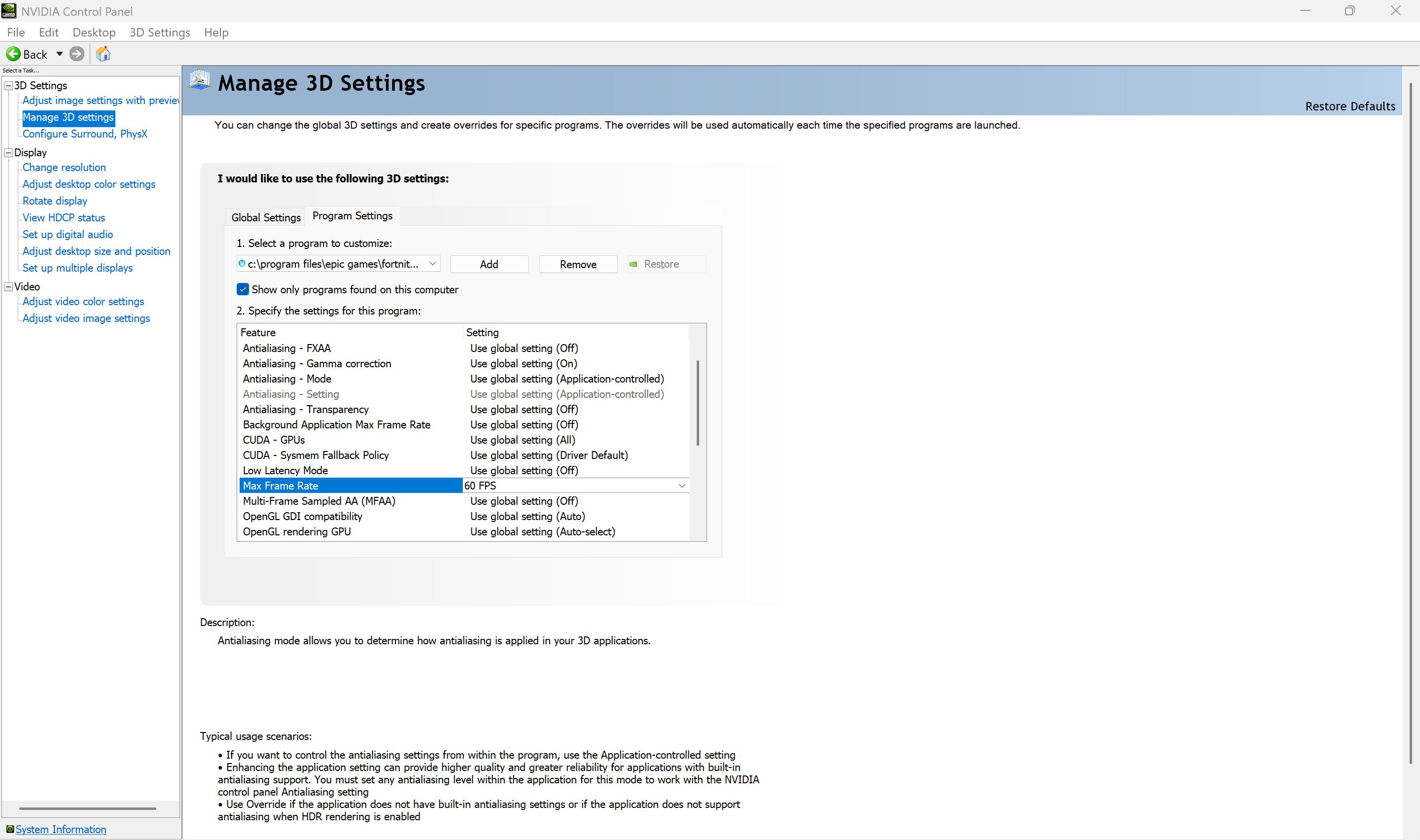Uncheck Show only programs found on computer
1420x840 pixels.
(x=243, y=289)
